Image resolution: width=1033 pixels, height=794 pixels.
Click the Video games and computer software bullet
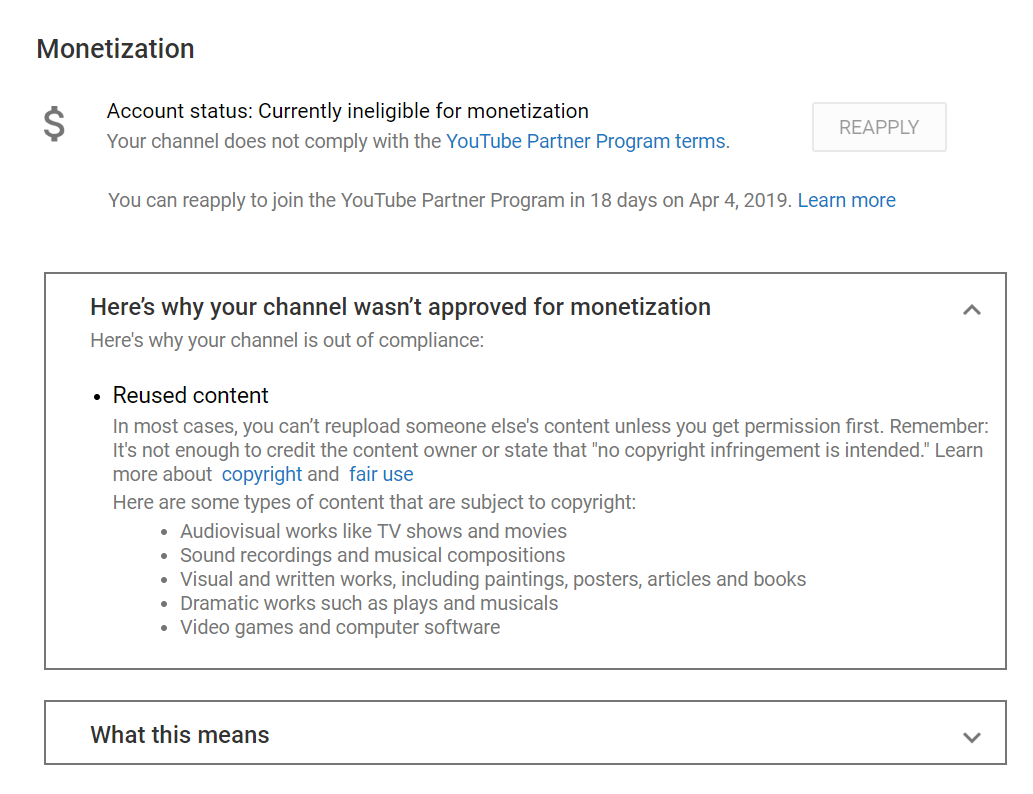(x=340, y=627)
